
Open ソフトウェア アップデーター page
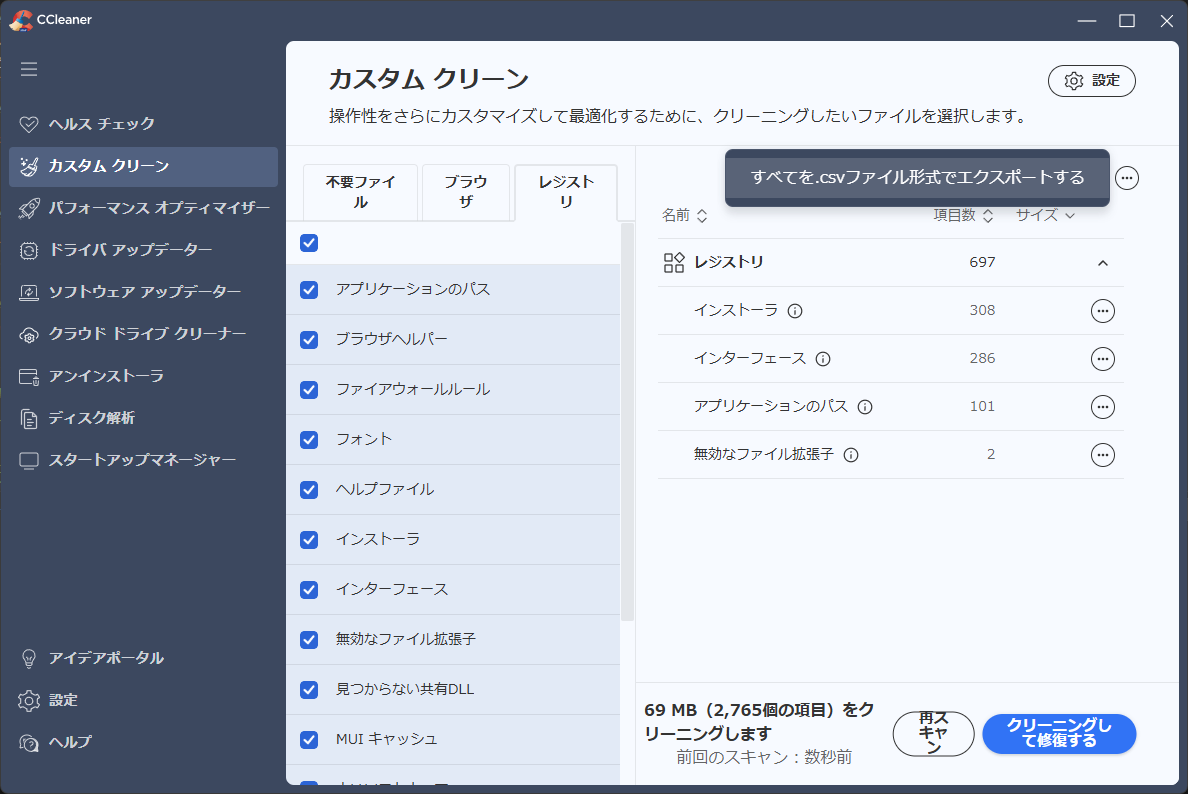click(x=143, y=292)
